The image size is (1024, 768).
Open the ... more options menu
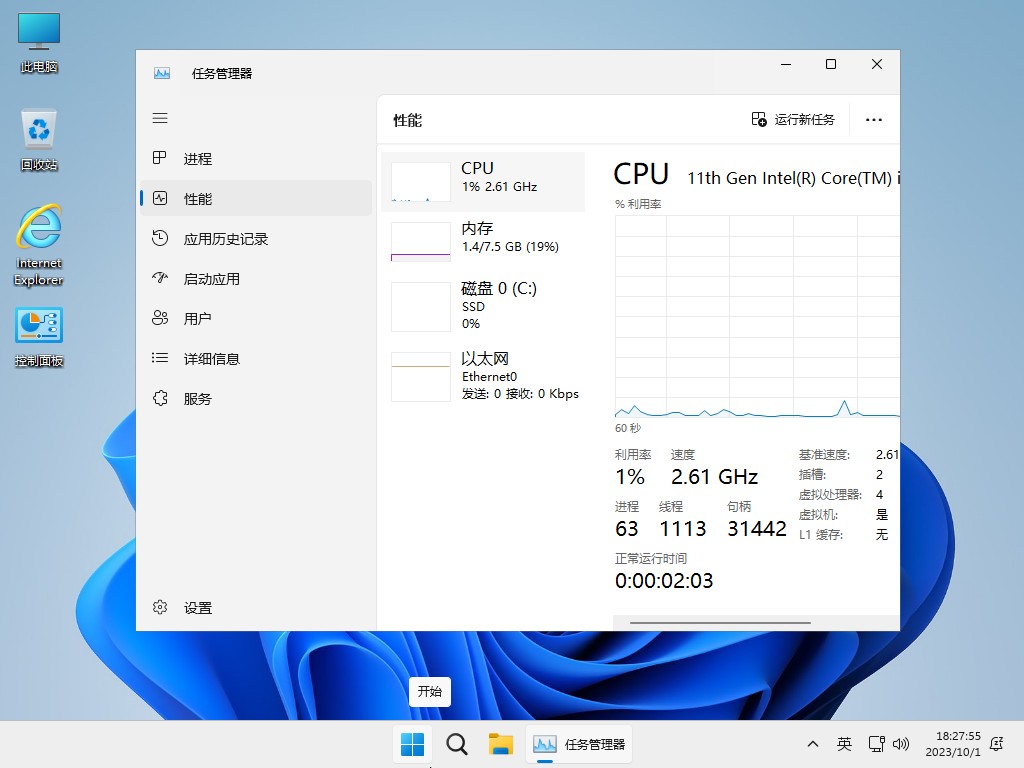(873, 119)
